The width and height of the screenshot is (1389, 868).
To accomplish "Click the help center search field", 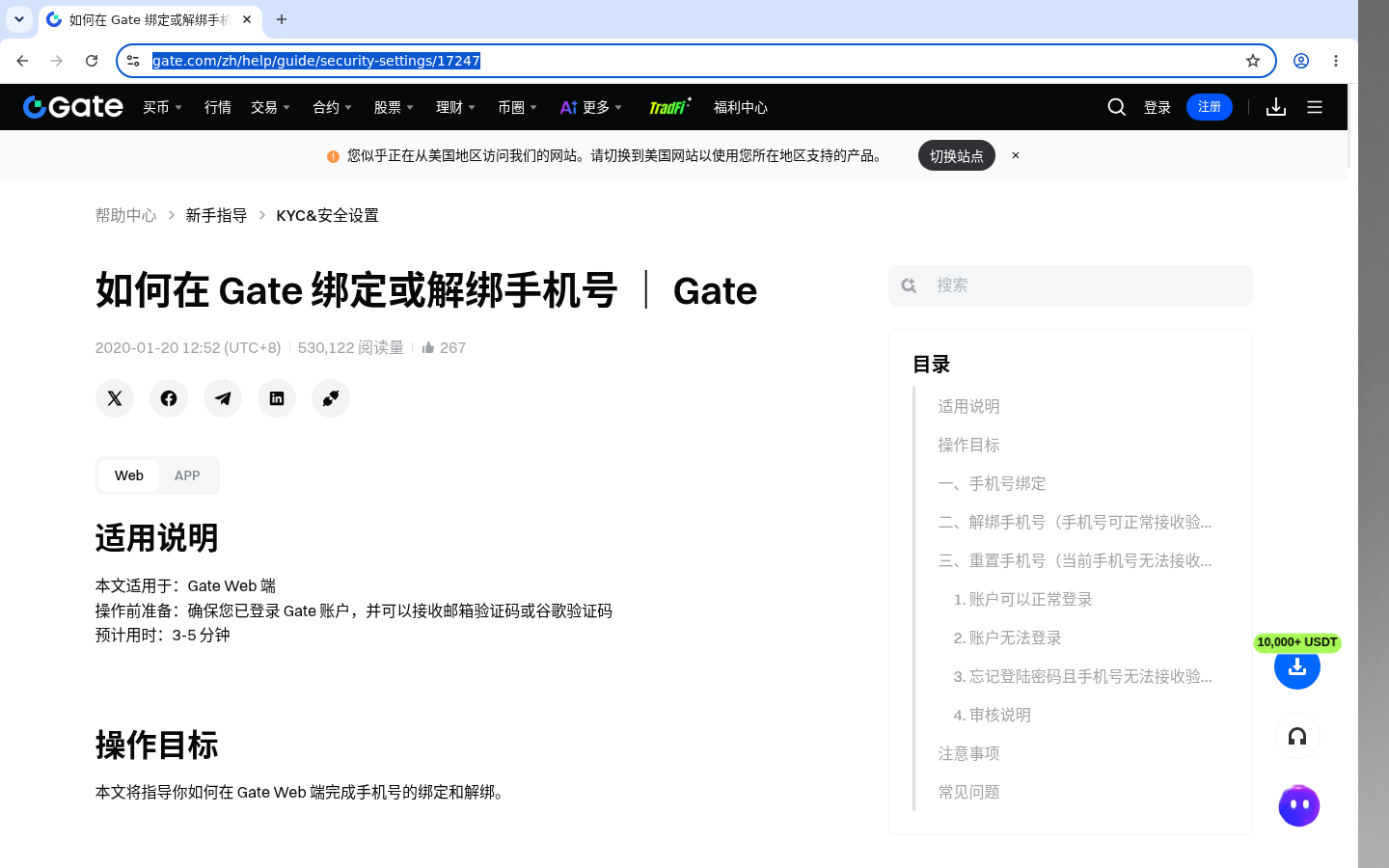I will (x=1071, y=285).
